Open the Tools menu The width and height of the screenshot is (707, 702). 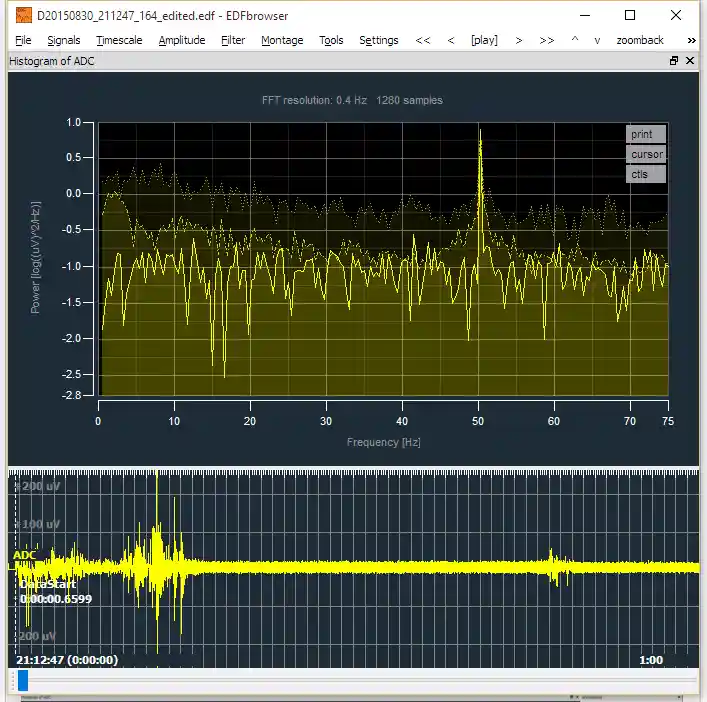pos(331,40)
